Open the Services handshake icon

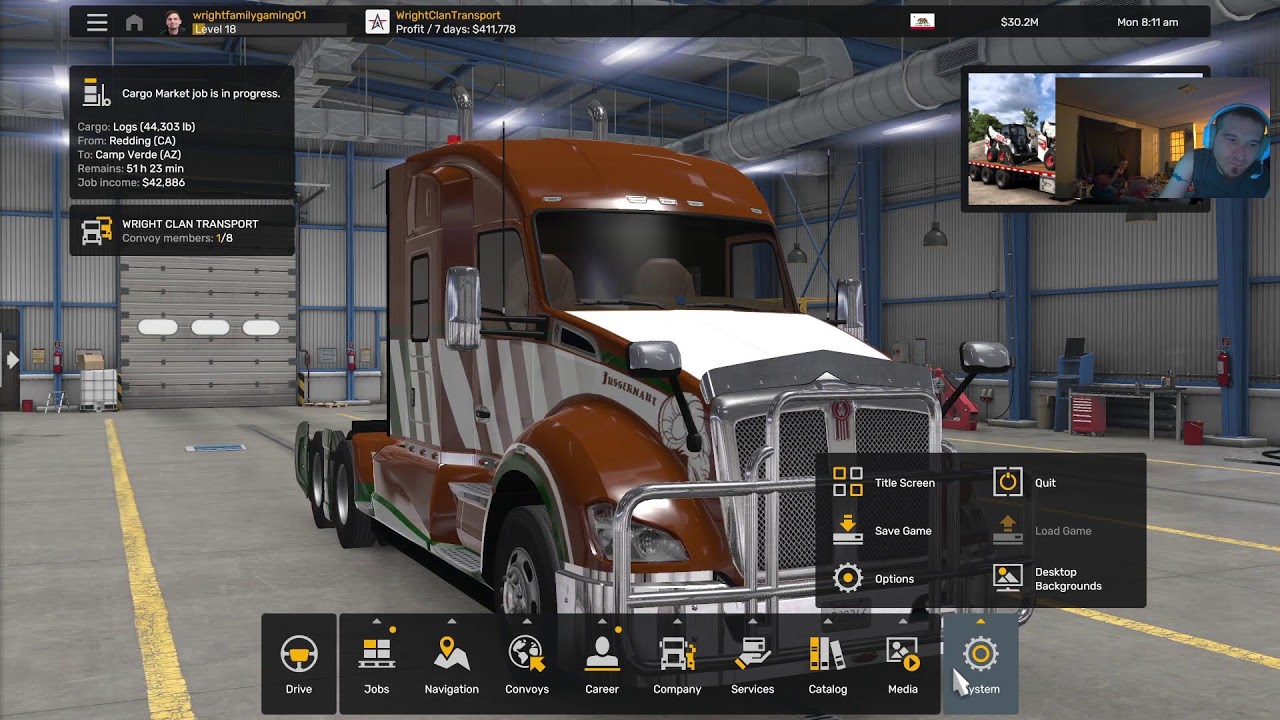[752, 654]
